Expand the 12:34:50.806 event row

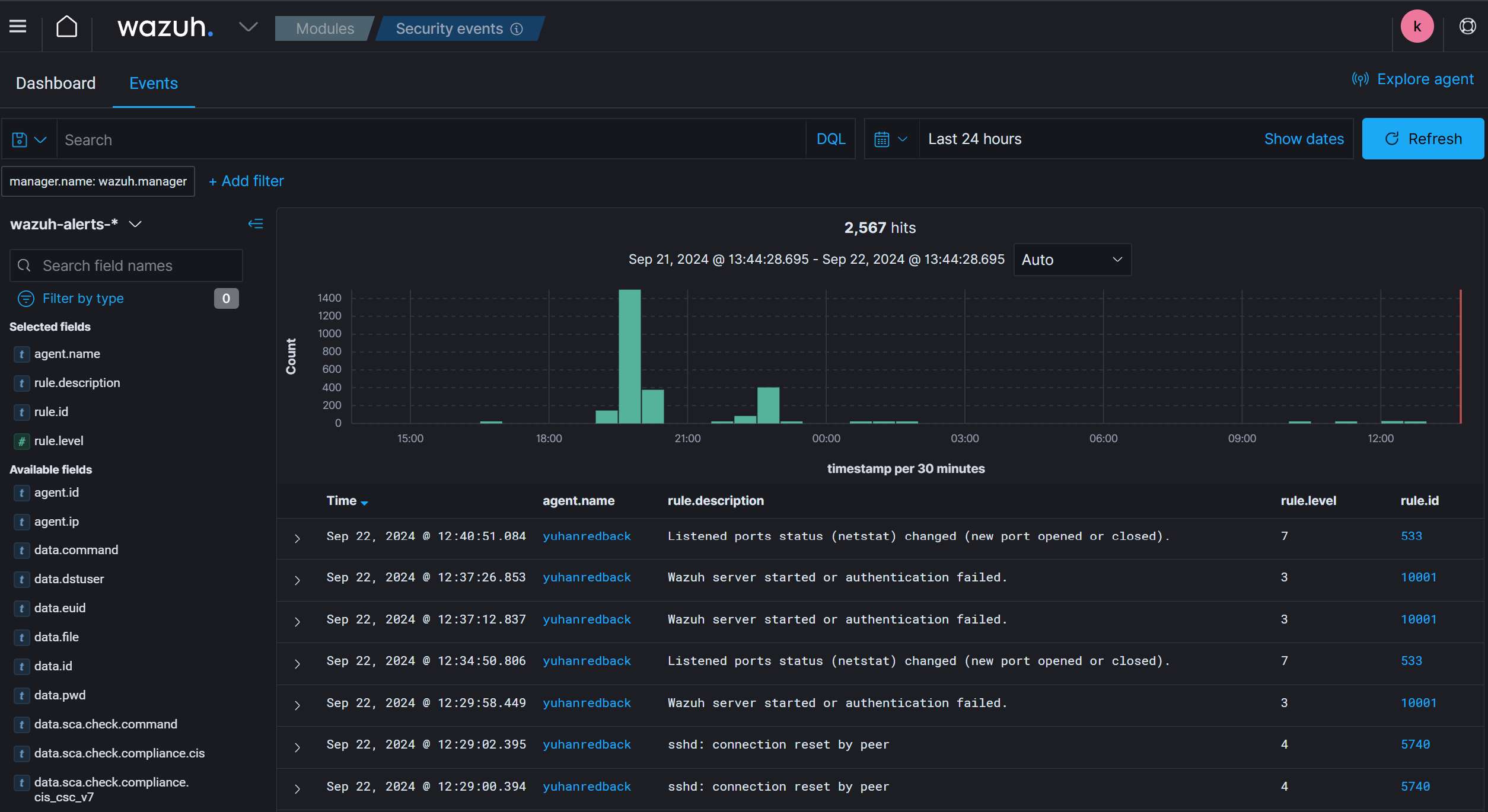(297, 663)
